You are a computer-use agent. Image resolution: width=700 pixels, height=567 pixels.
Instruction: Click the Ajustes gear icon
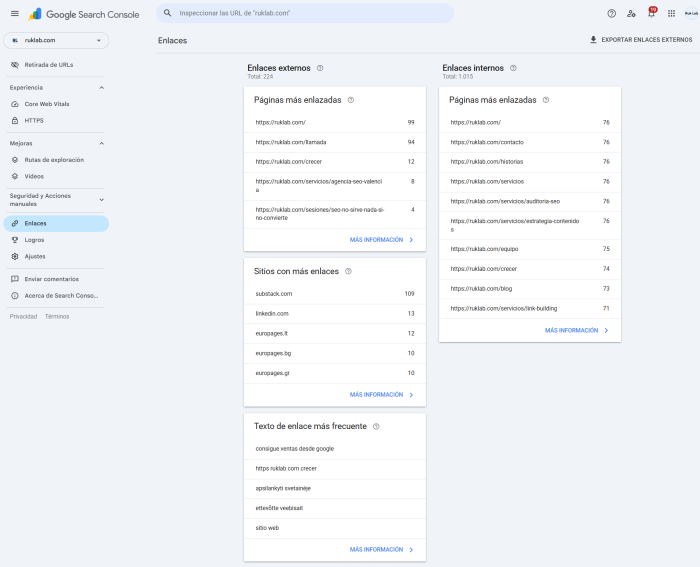pos(15,256)
